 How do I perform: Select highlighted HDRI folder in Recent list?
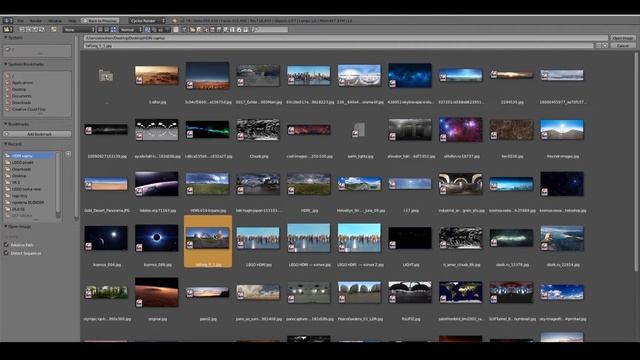(29, 156)
